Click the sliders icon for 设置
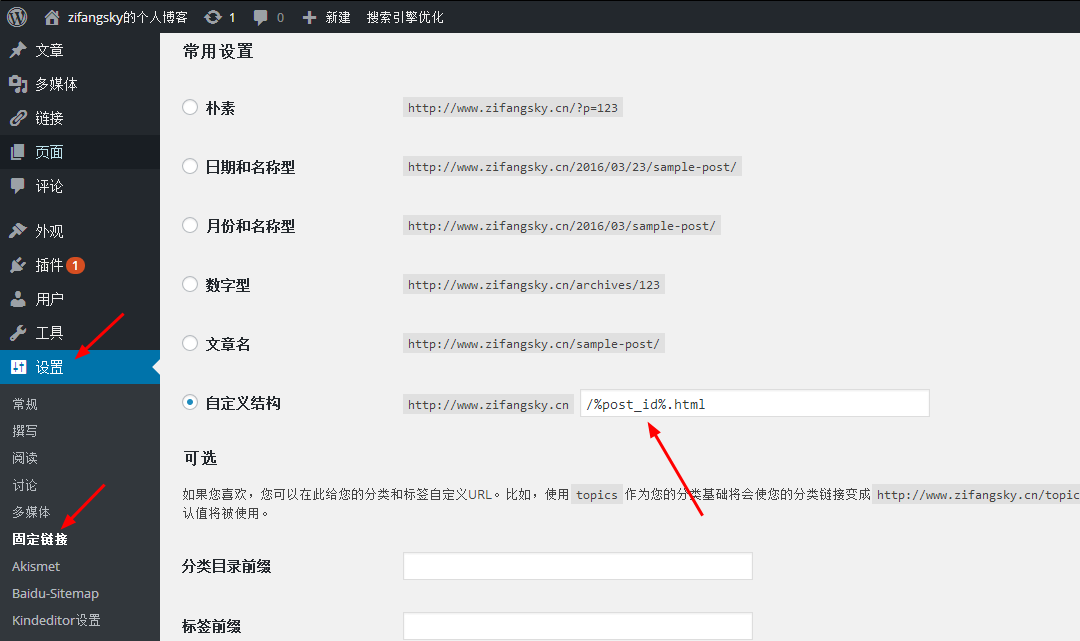The height and width of the screenshot is (641, 1080). pyautogui.click(x=19, y=367)
